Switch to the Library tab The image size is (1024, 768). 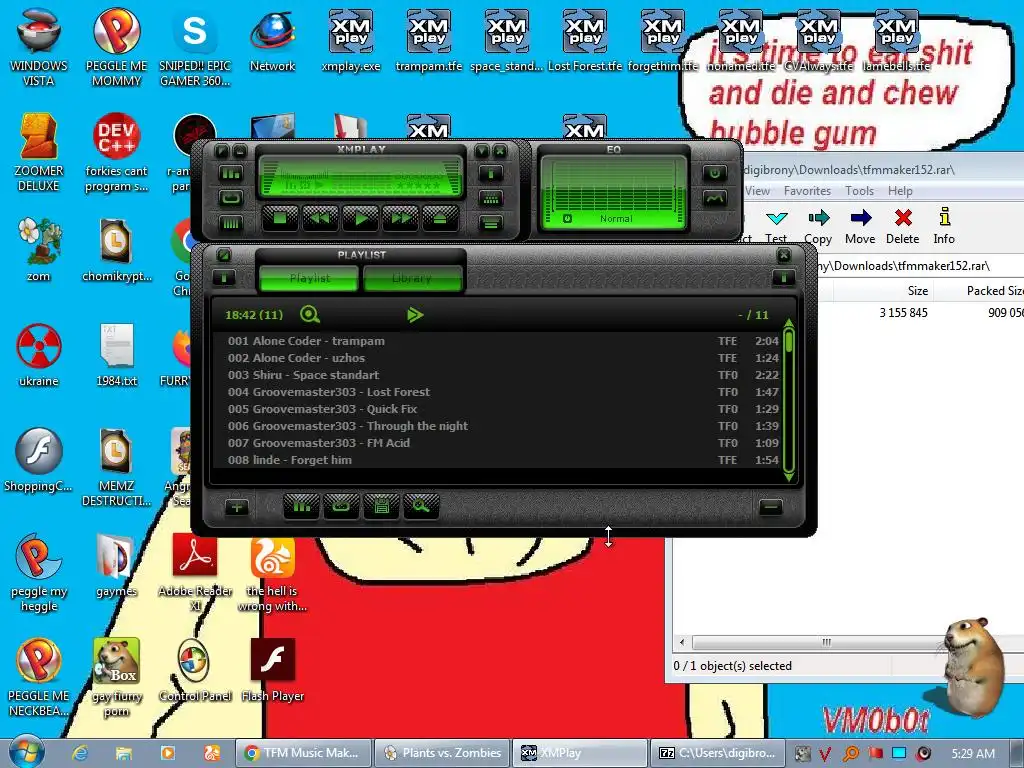click(x=412, y=278)
